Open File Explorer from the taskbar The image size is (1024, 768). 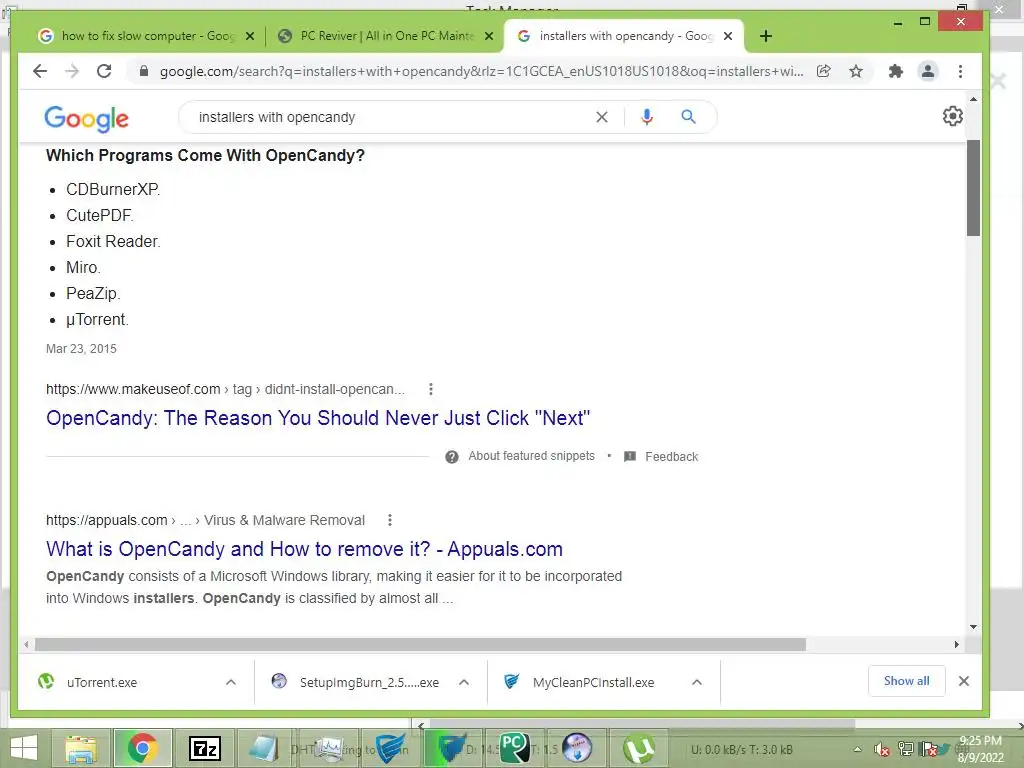point(81,748)
